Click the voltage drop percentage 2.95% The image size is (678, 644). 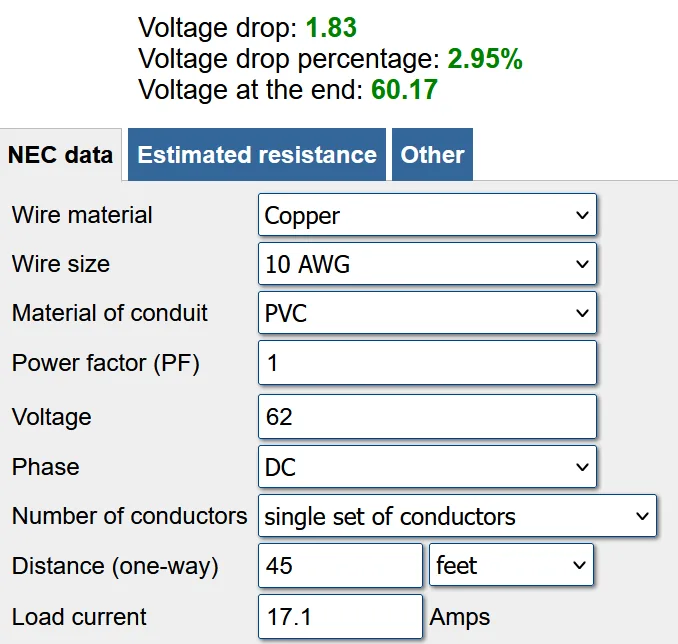485,59
